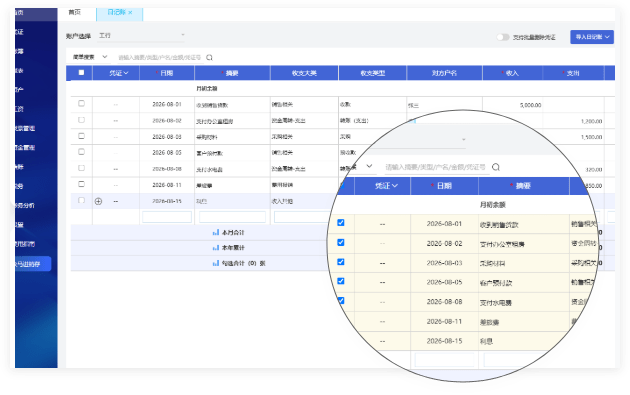Viewport: 630px width, 395px height.
Task: Tick the select-all checkbox in the table header
Action: click(81, 73)
